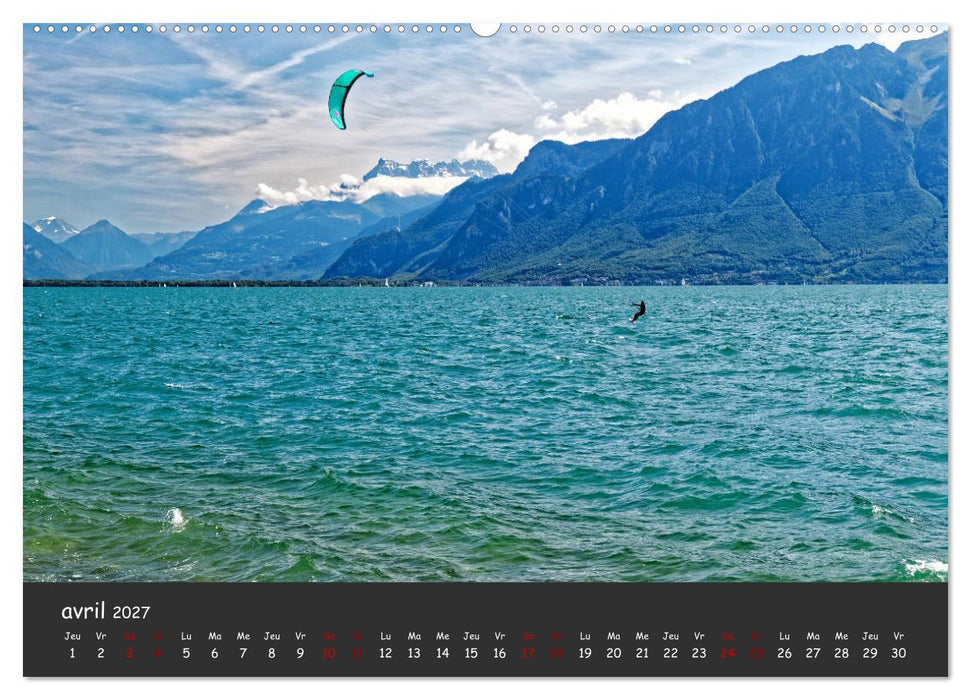Click the "Ma" label over date 6
The width and height of the screenshot is (971, 700).
coord(215,636)
